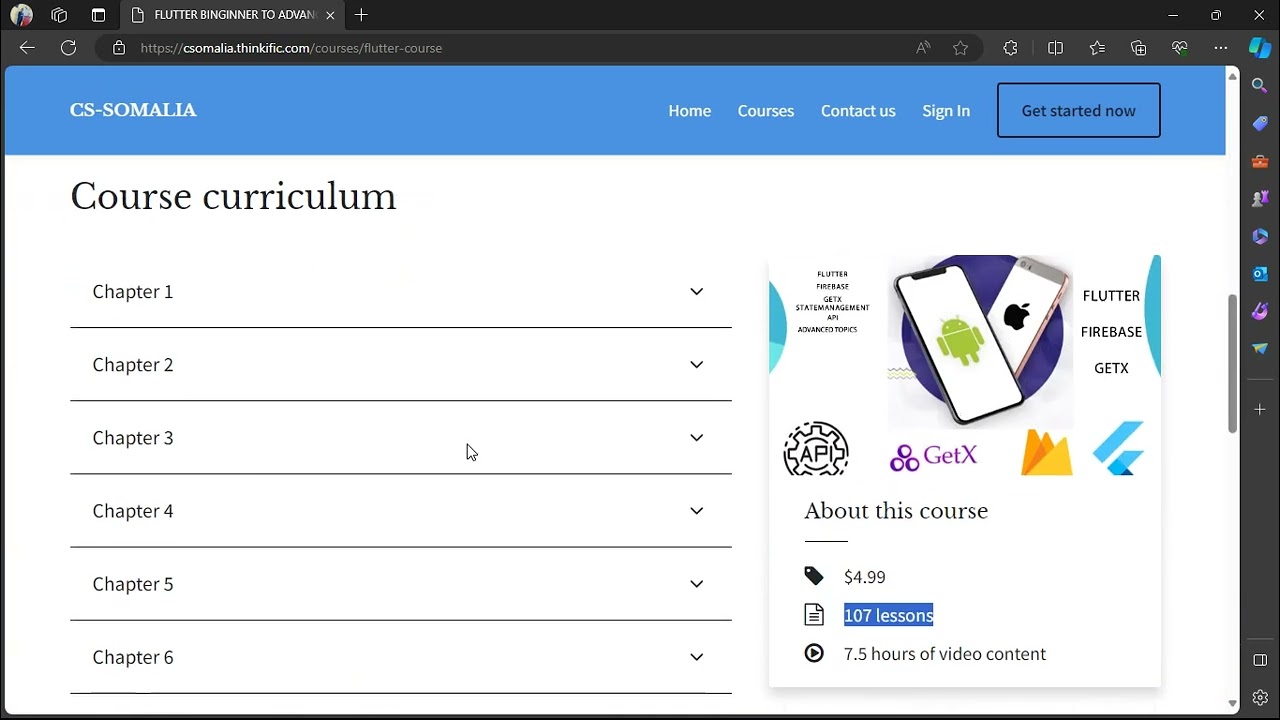
Task: Open the games chess sidebar icon
Action: (1260, 199)
